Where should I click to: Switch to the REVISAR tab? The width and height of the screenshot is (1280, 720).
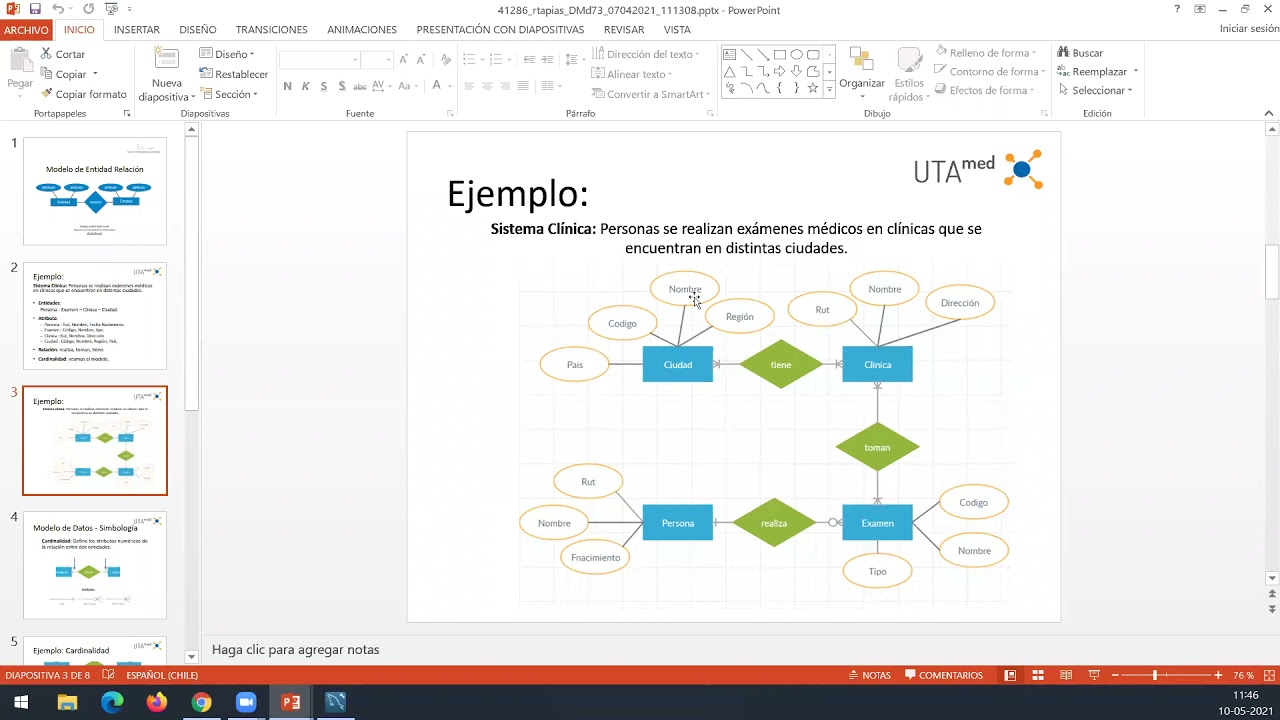pyautogui.click(x=624, y=29)
